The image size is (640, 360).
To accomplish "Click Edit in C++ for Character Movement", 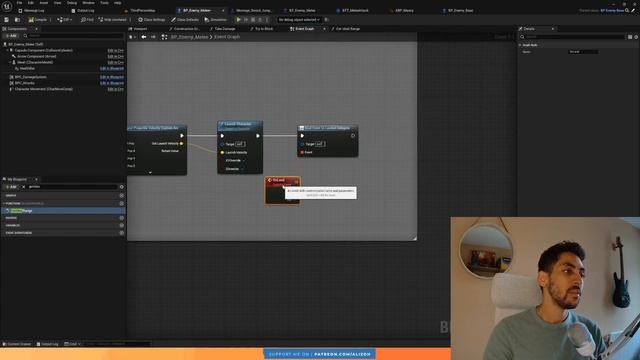I will [x=116, y=89].
